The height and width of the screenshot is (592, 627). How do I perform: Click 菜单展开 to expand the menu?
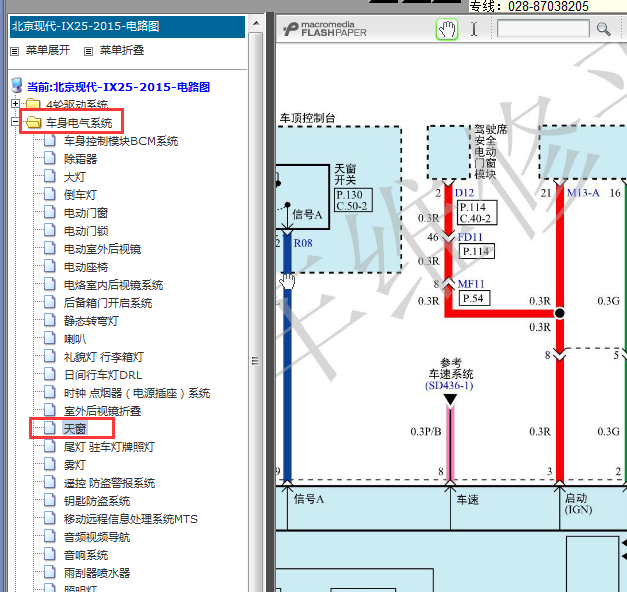point(48,50)
